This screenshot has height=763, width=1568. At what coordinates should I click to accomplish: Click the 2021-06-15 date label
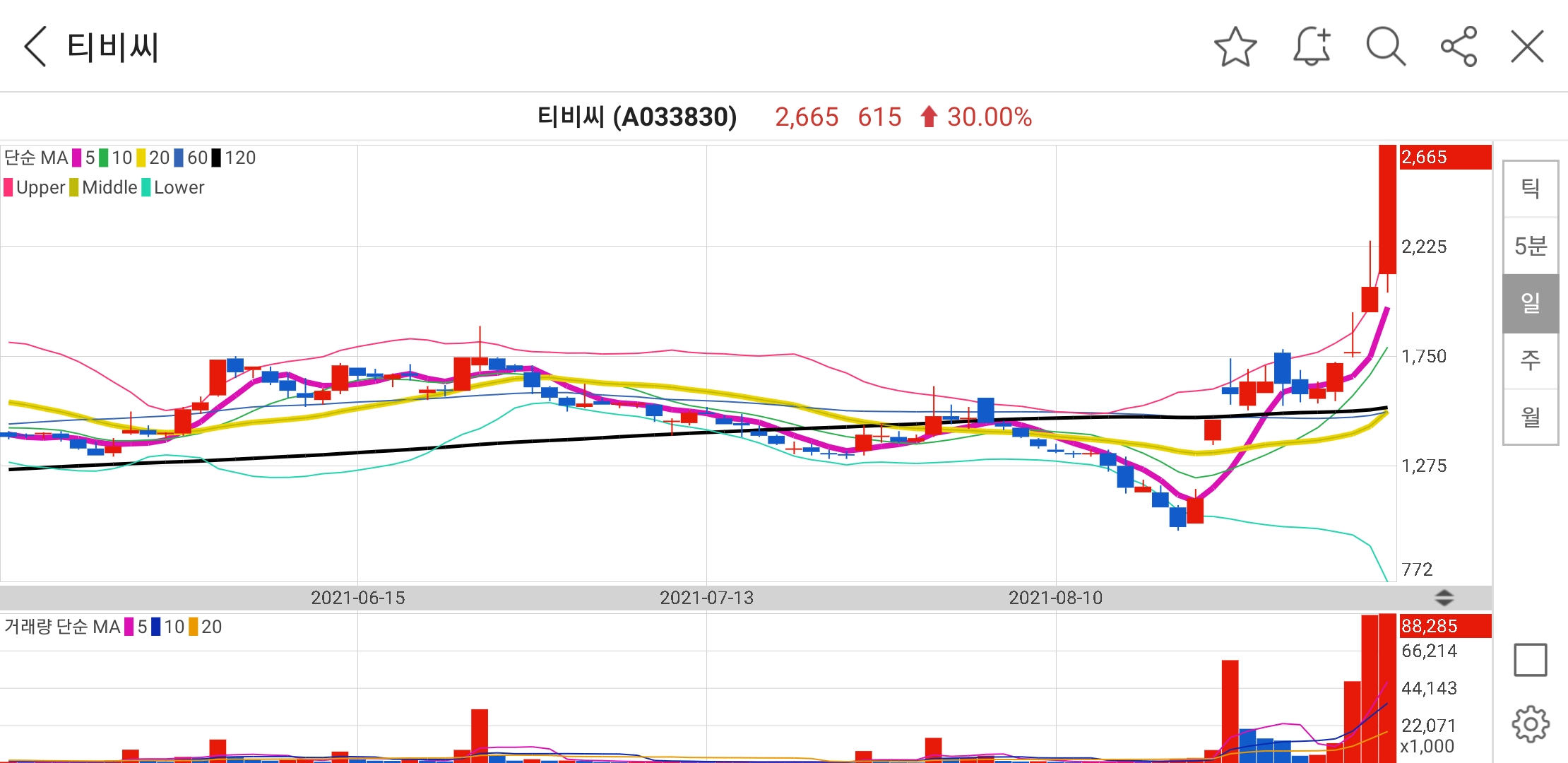point(357,598)
